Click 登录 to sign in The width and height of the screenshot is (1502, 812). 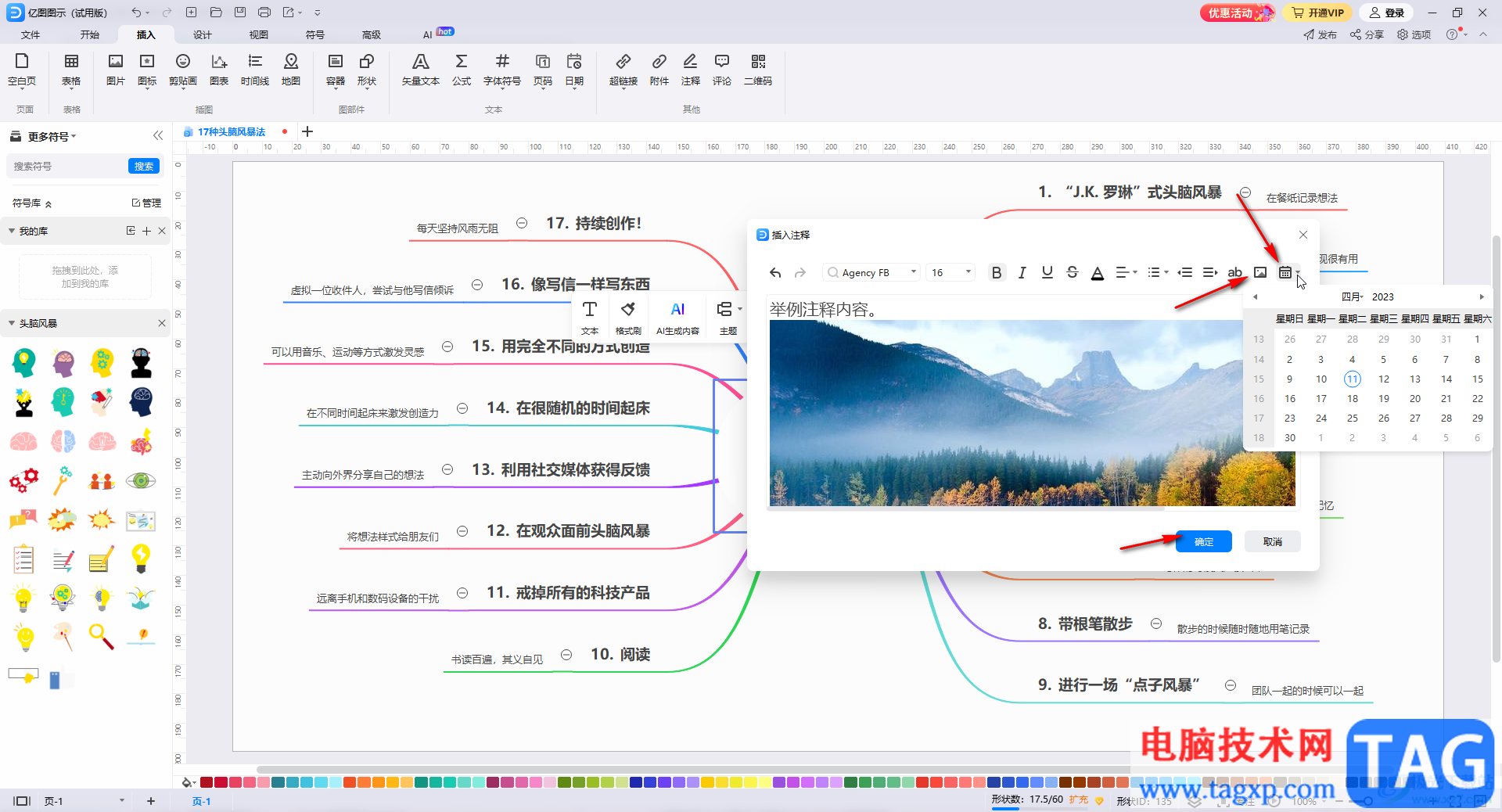[1387, 13]
